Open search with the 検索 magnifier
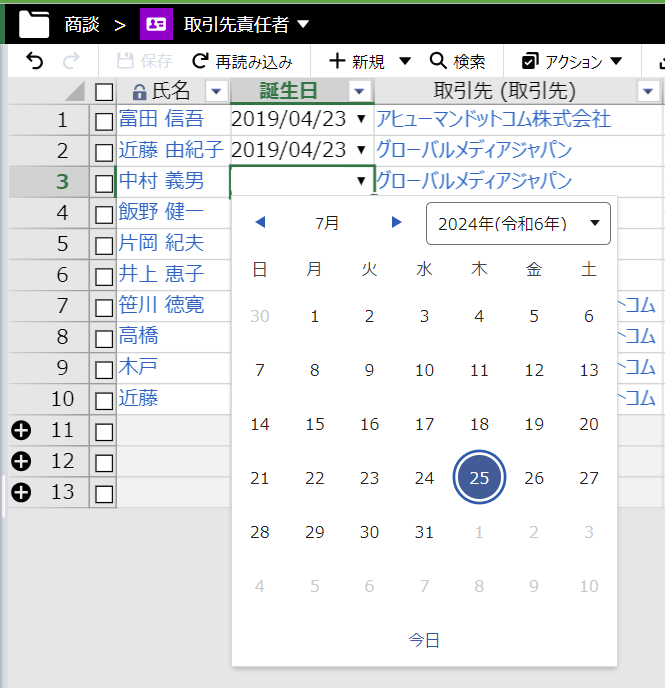The width and height of the screenshot is (665, 688). 457,62
